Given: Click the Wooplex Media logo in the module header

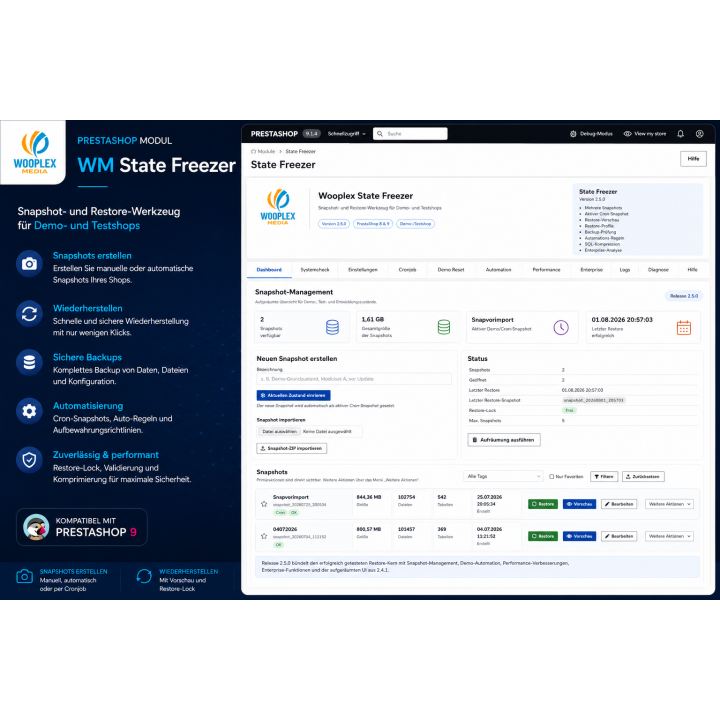Looking at the screenshot, I should pos(278,207).
